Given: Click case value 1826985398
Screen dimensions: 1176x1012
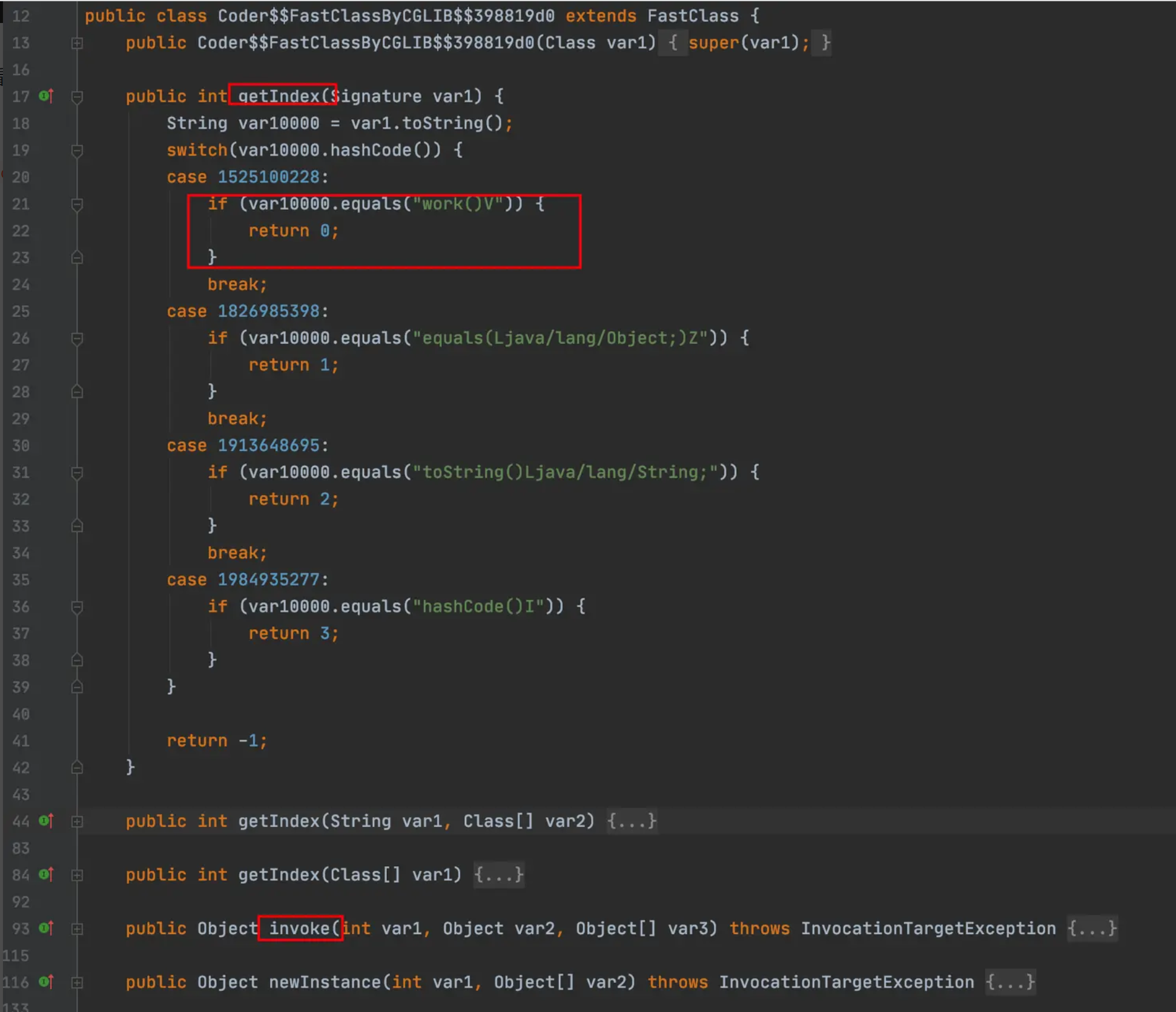Looking at the screenshot, I should tap(268, 311).
